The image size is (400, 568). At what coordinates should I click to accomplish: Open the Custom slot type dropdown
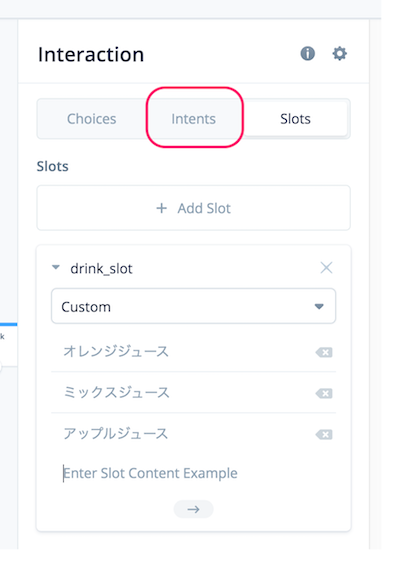click(x=193, y=306)
